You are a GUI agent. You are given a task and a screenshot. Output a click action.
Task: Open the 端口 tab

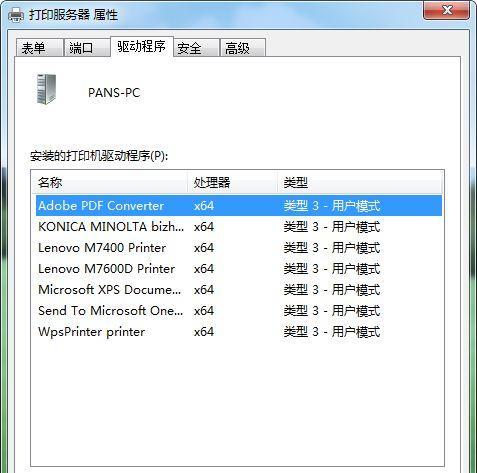tap(87, 48)
